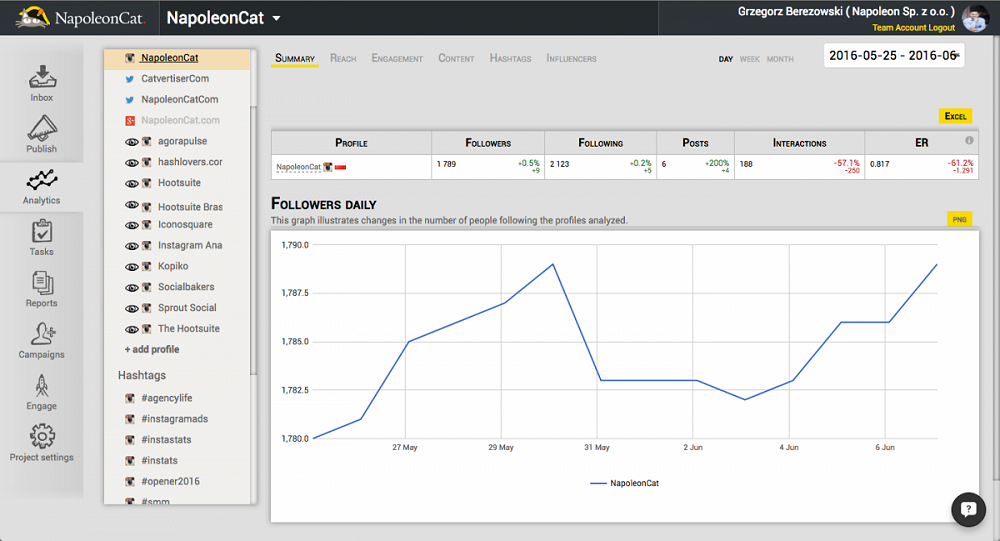Click the Following column header
Viewport: 1000px width, 541px height.
click(x=600, y=144)
